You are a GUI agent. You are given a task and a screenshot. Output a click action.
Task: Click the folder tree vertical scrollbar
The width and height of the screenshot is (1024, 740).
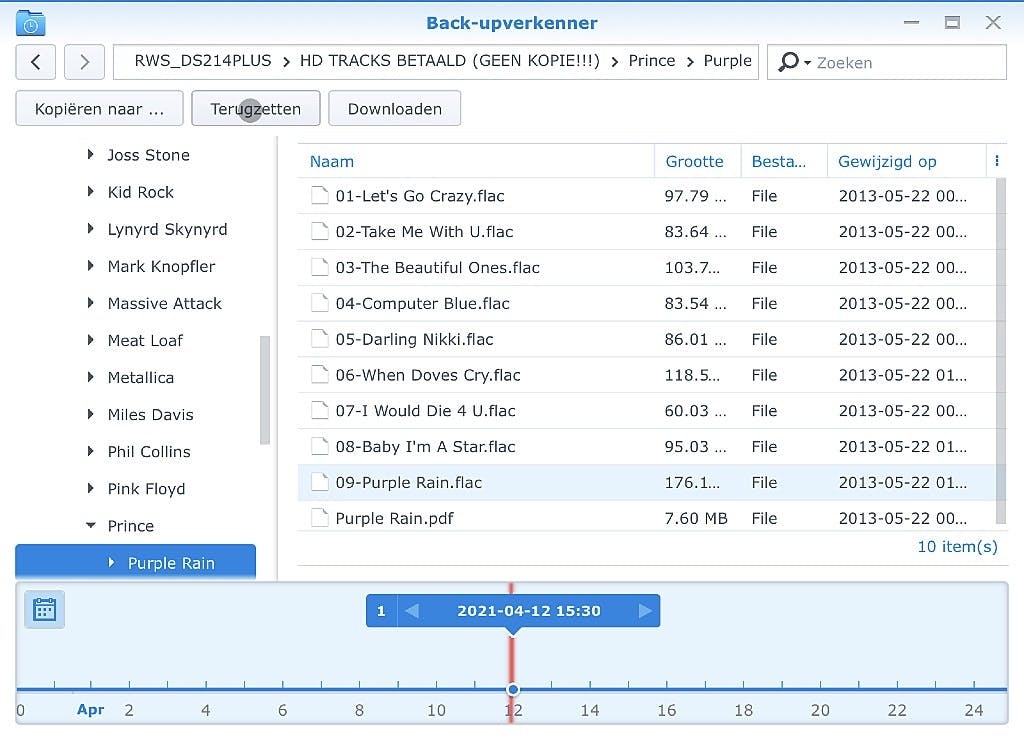pyautogui.click(x=264, y=390)
